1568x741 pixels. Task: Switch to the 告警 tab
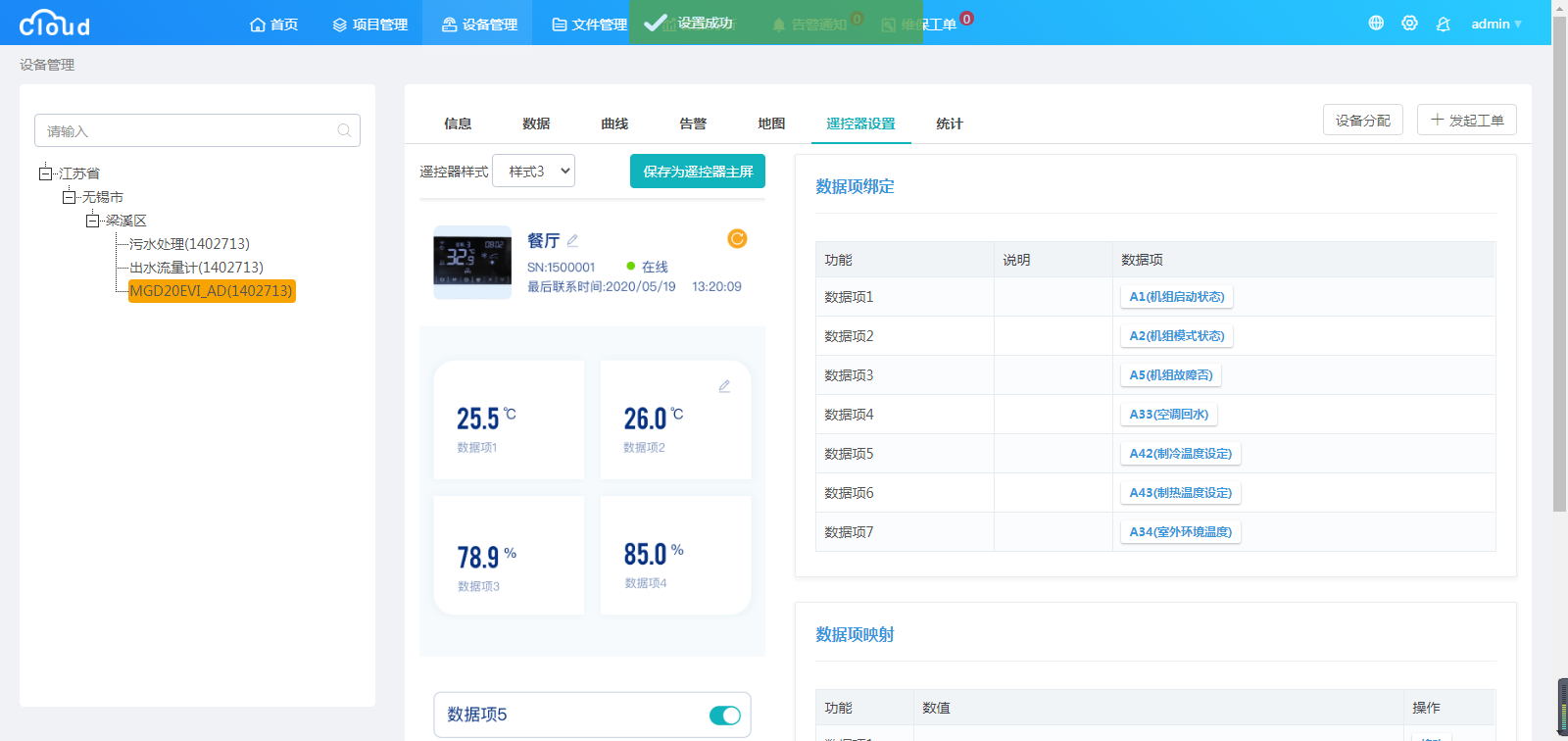(x=693, y=123)
